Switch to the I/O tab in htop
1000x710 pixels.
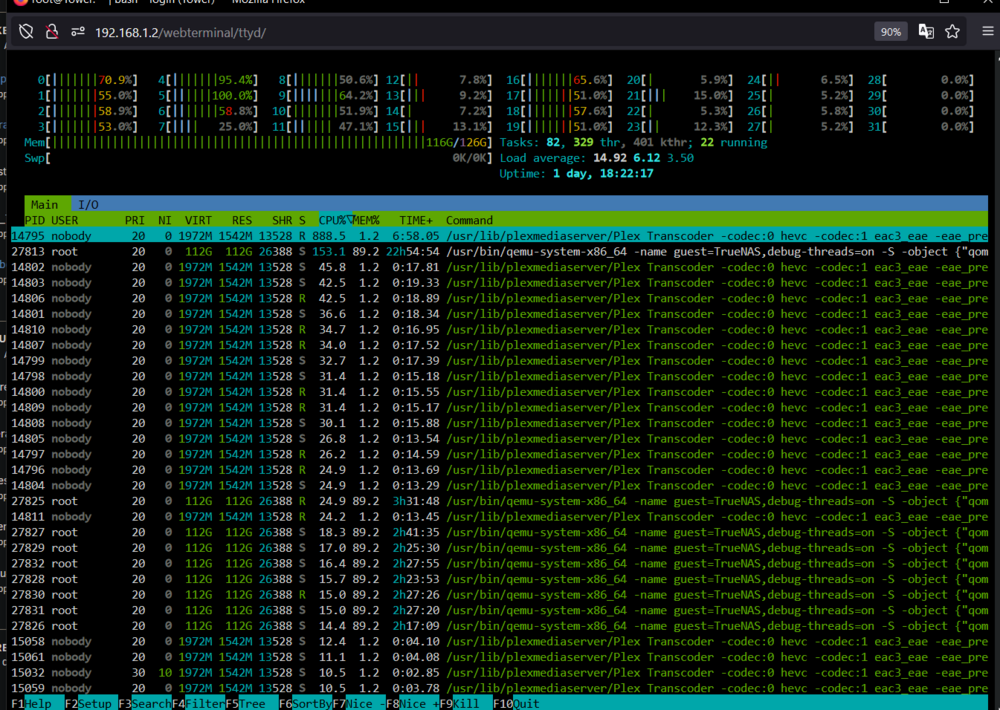click(88, 205)
